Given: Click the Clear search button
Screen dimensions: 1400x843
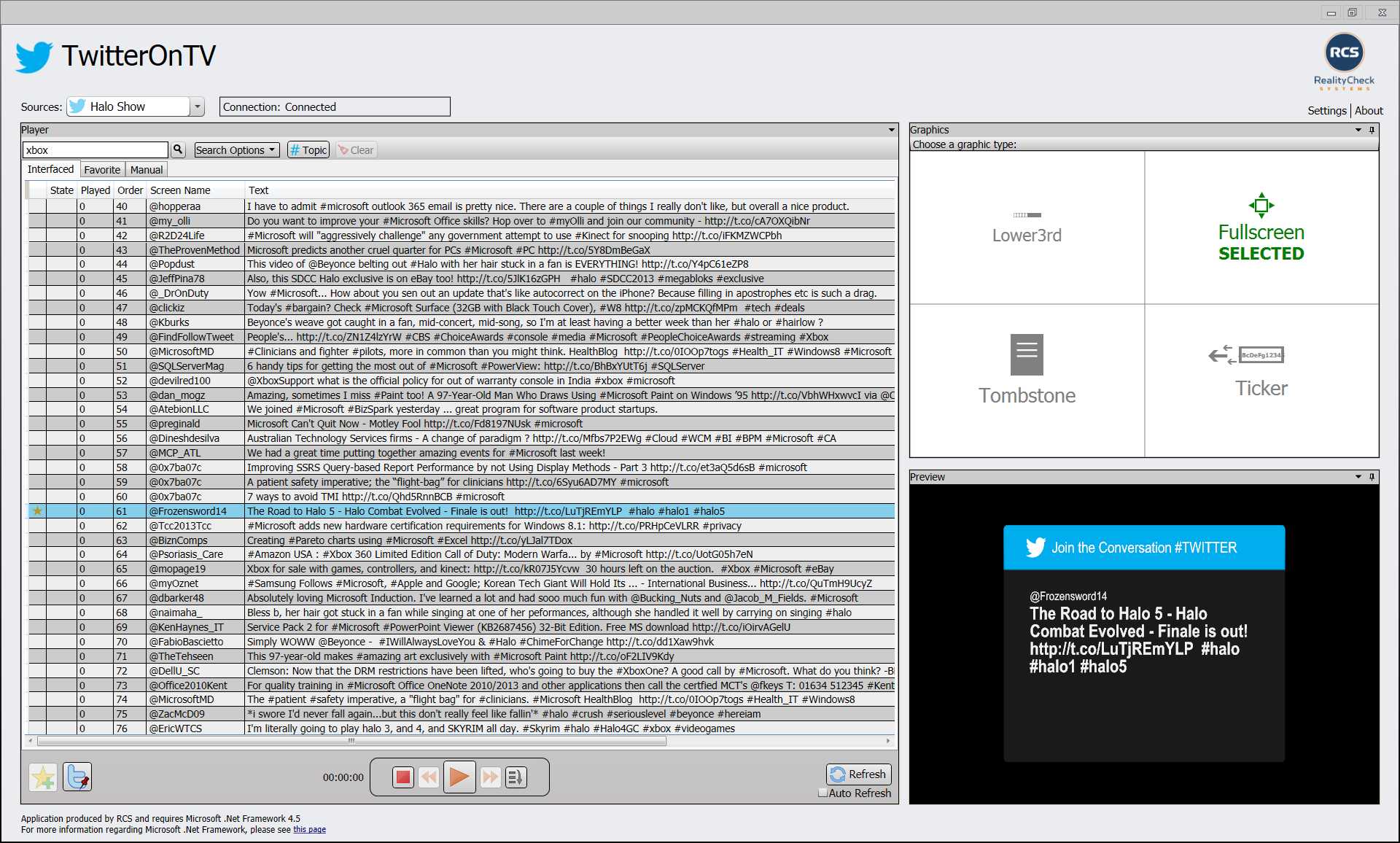Looking at the screenshot, I should (356, 149).
